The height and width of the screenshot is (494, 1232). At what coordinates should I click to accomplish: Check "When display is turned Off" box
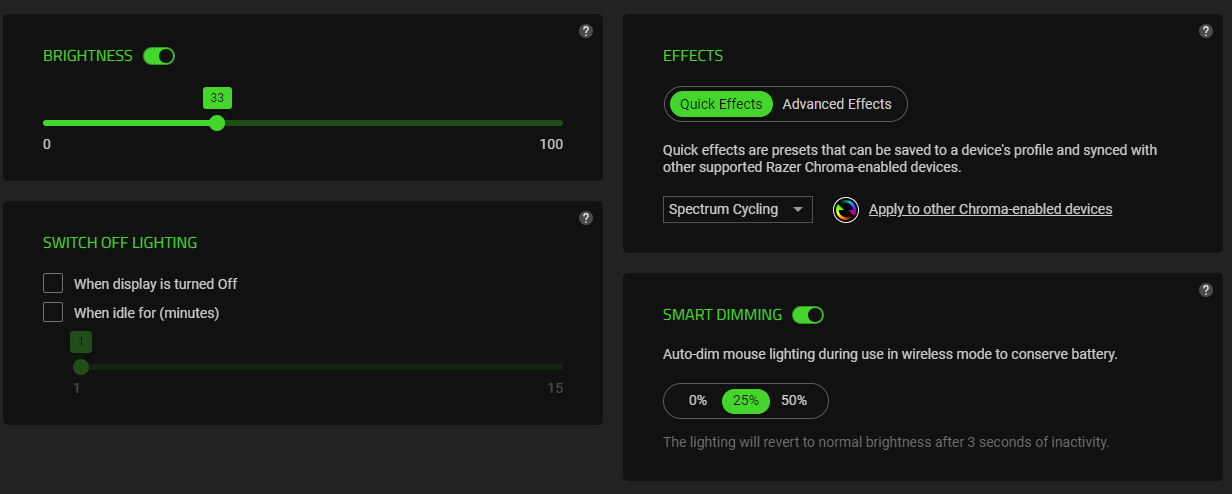53,283
